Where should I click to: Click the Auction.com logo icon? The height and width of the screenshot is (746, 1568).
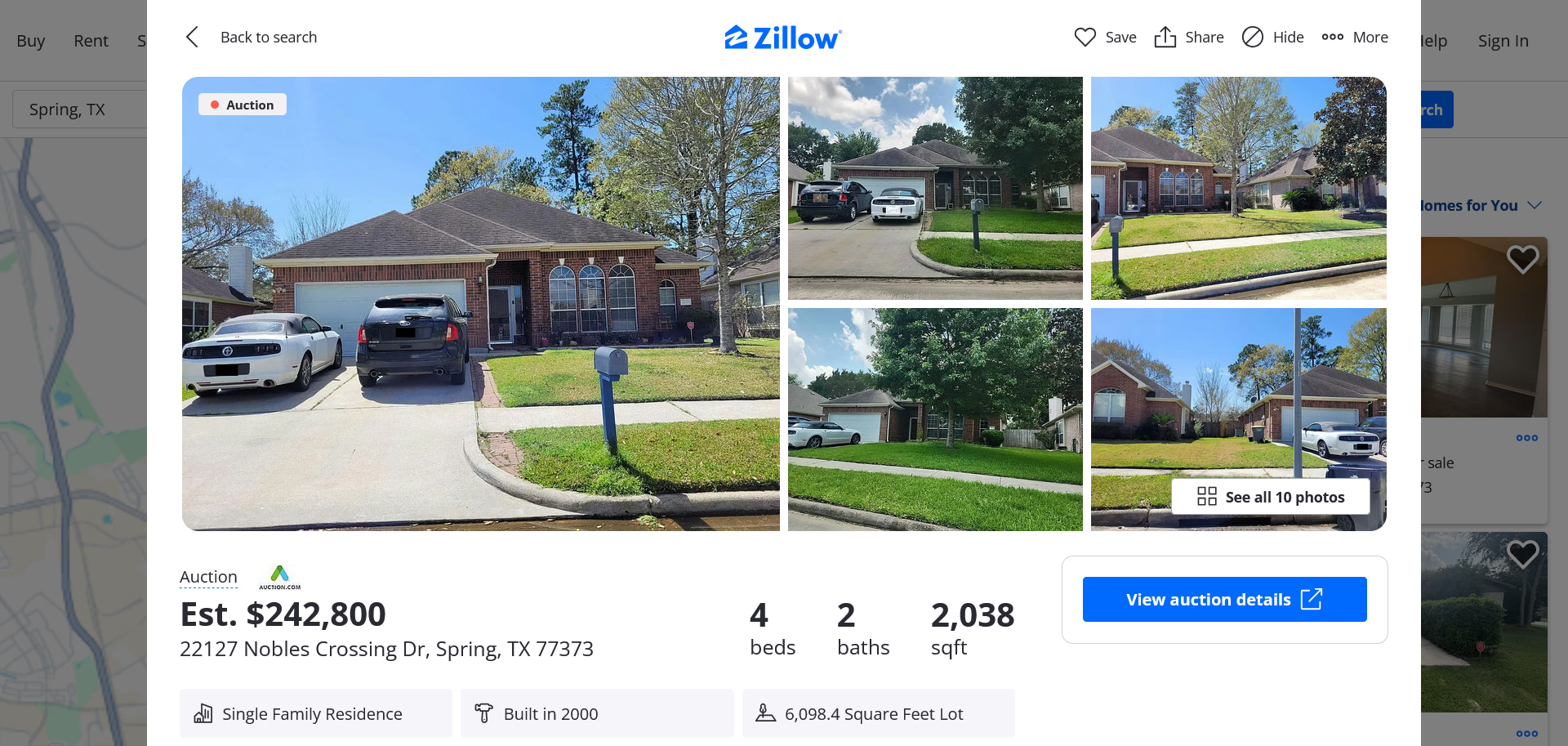pos(279,577)
